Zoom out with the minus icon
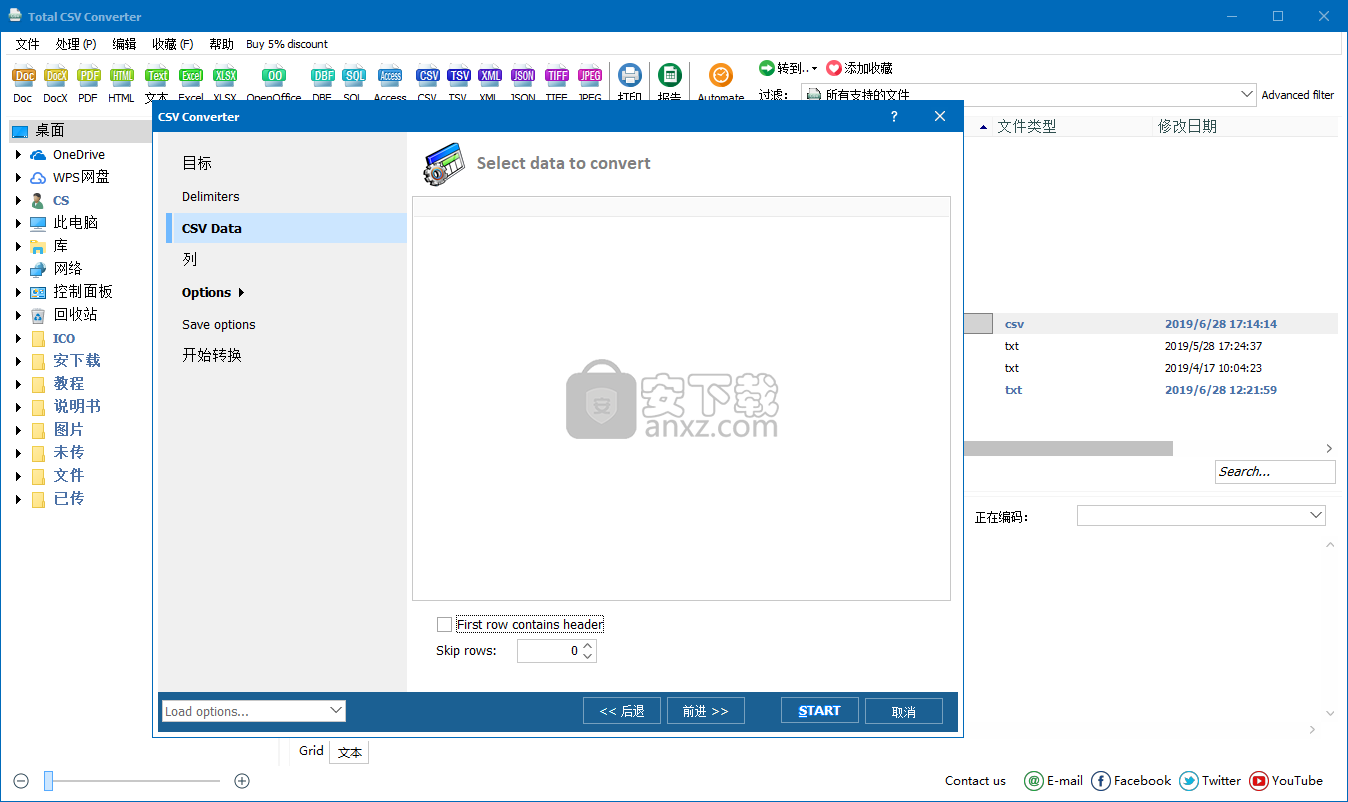Viewport: 1348px width, 802px height. click(21, 781)
